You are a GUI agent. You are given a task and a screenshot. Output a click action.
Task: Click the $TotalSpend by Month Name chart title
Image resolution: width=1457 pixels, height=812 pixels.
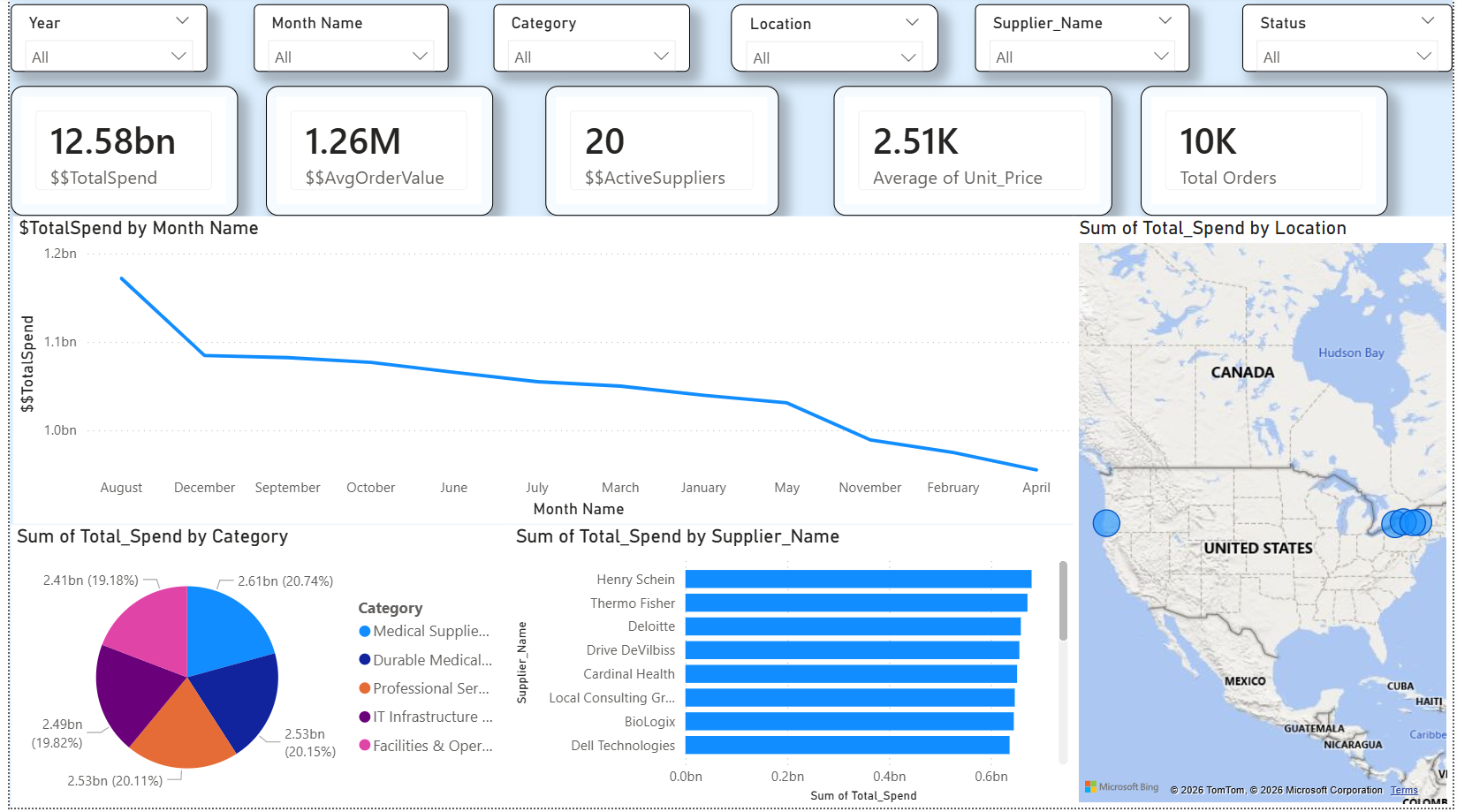(x=139, y=228)
